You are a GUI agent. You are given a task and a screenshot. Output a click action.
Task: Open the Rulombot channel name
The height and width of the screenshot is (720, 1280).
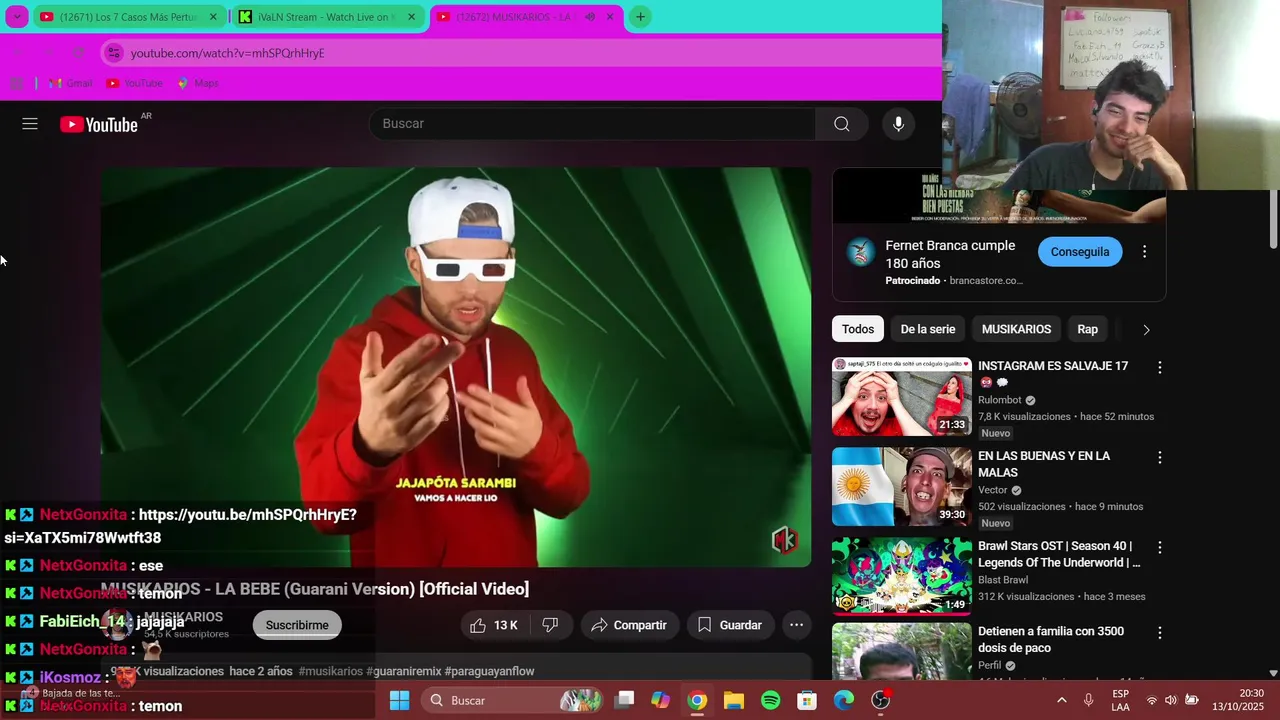pyautogui.click(x=1000, y=400)
